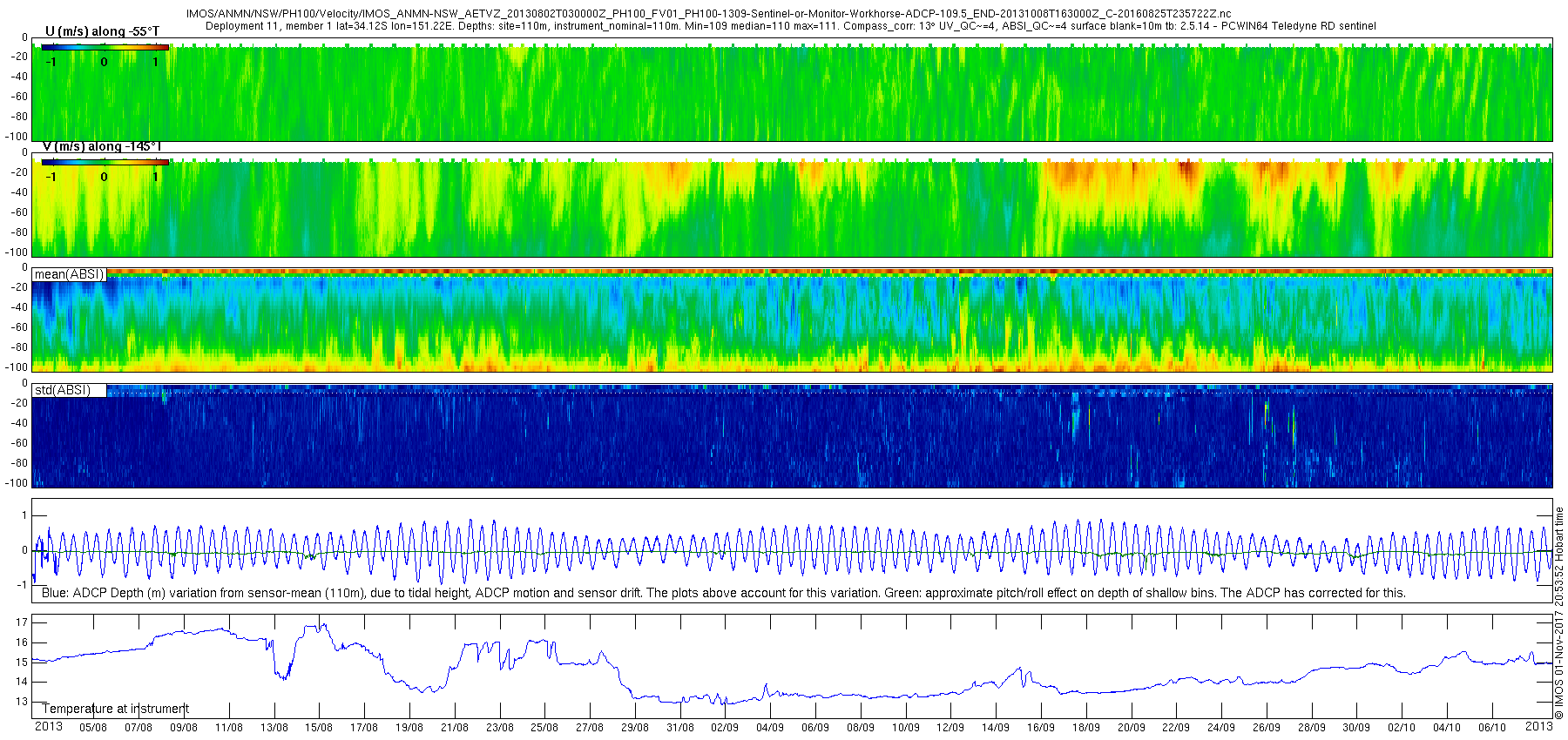Click the '15' temperature axis tick
The image size is (1568, 740).
(x=22, y=663)
